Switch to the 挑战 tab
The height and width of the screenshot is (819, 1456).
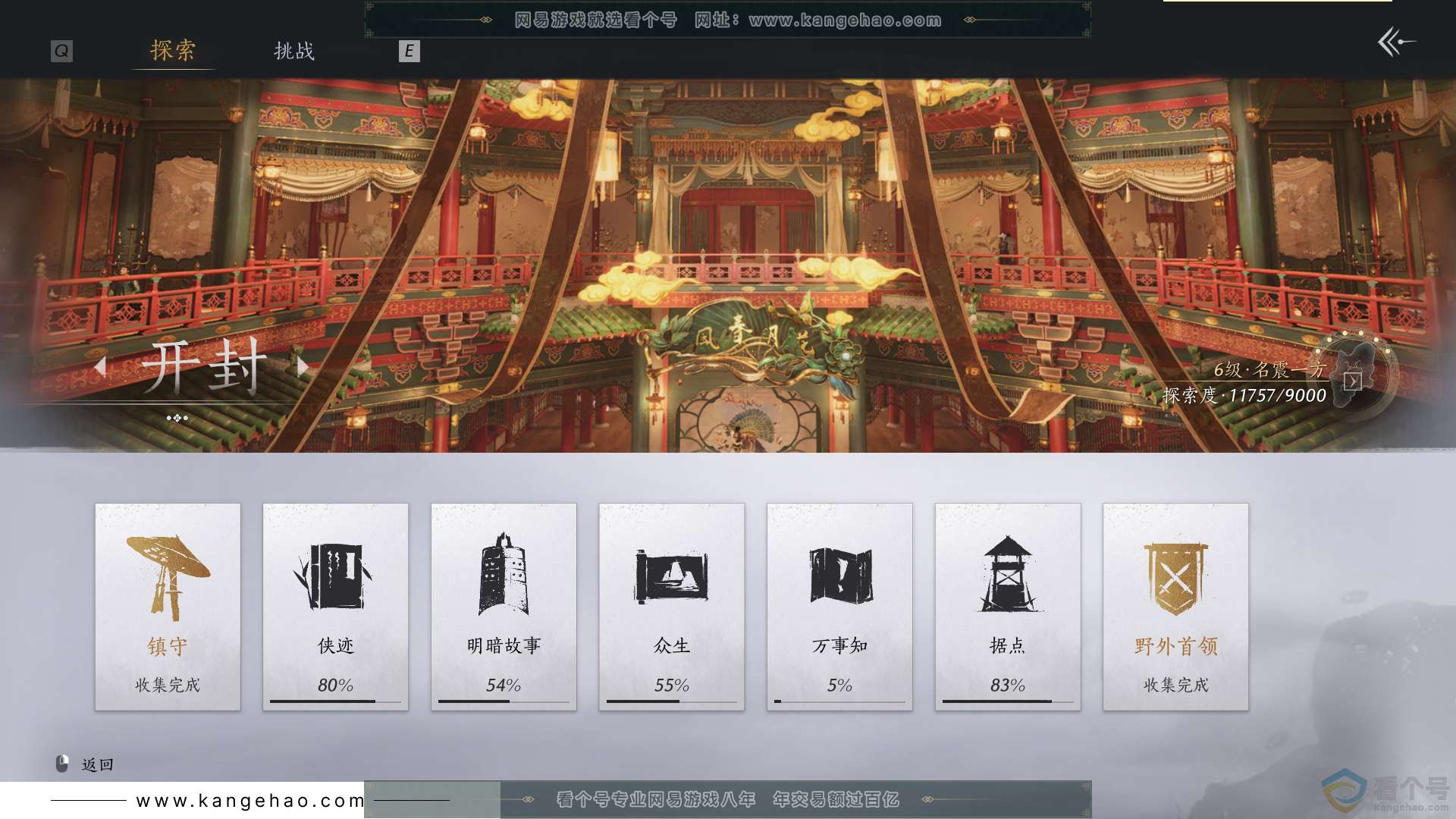[294, 51]
